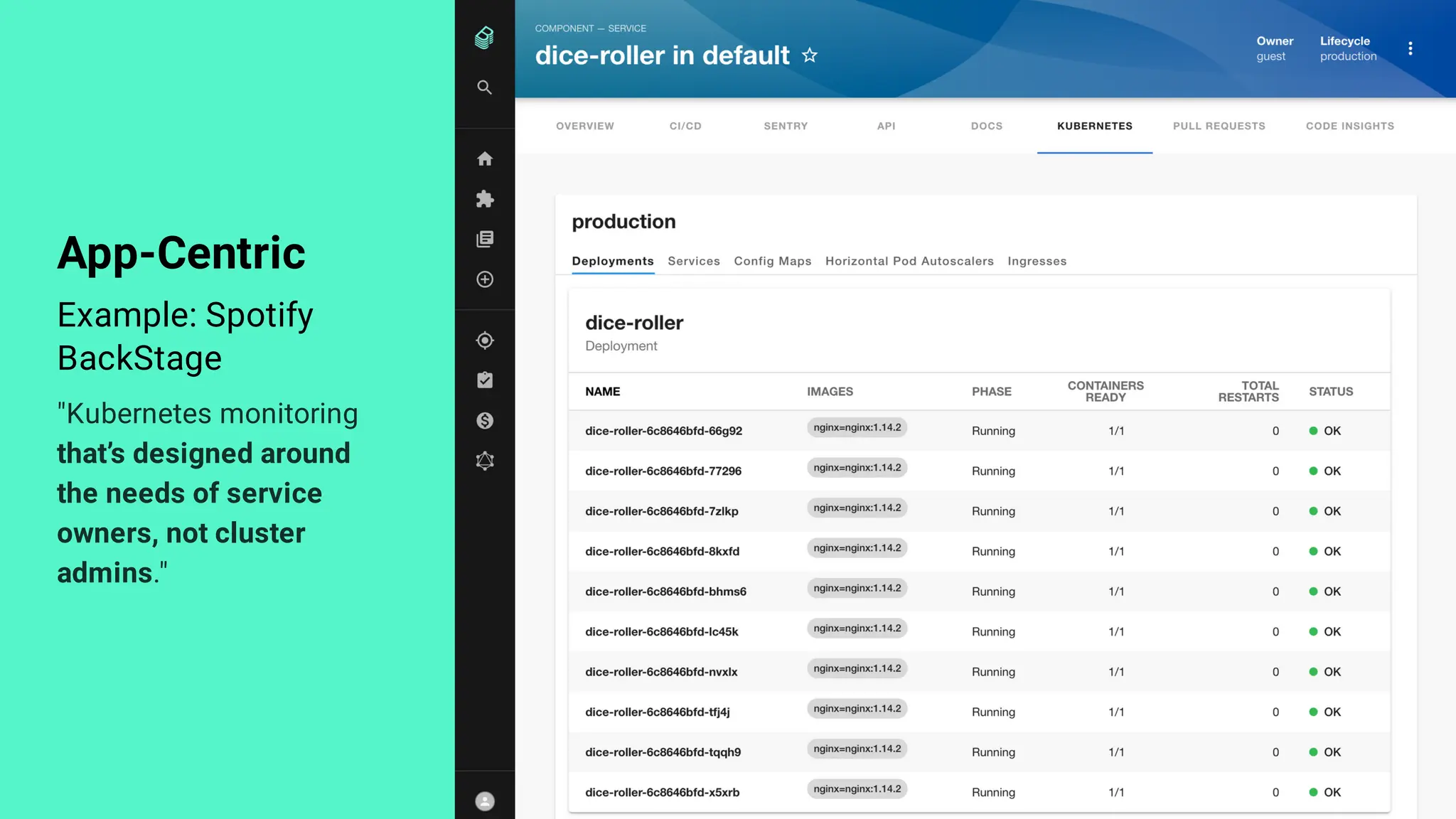
Task: Select Horizontal Pod Autoscalers sub-tab
Action: (909, 261)
